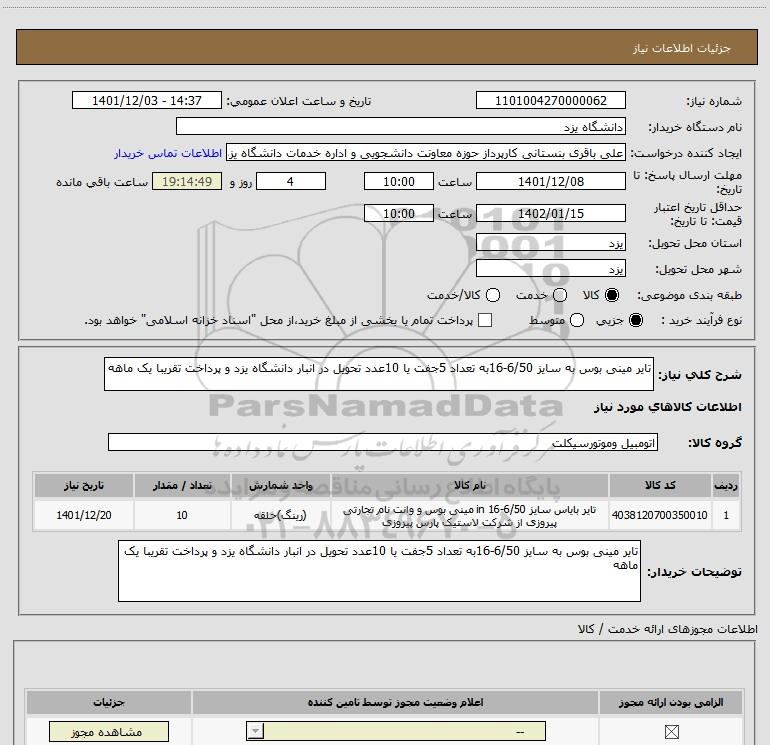Click the item name cell in table
The width and height of the screenshot is (770, 745).
pyautogui.click(x=469, y=515)
